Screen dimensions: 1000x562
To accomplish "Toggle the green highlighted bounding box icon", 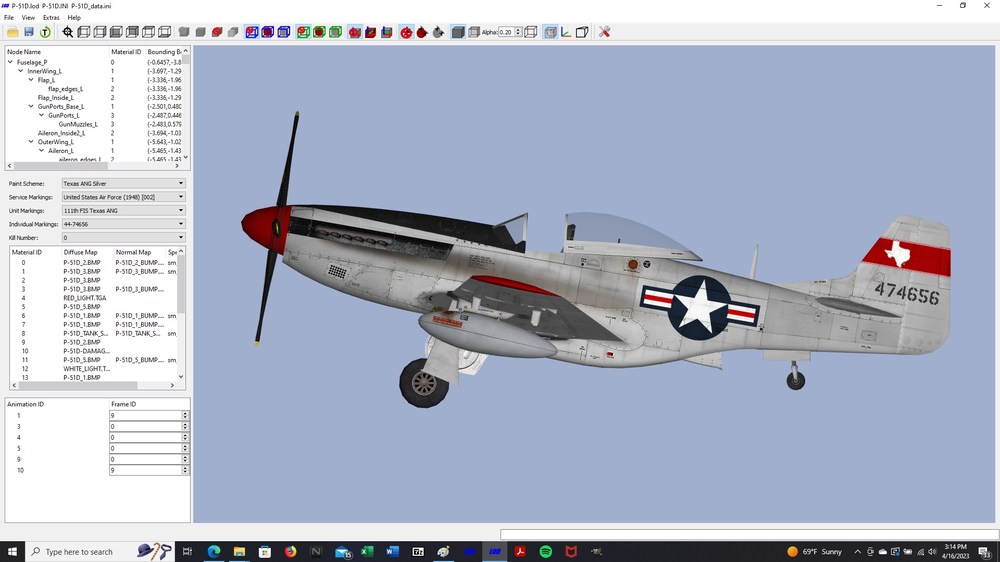I will (x=303, y=32).
